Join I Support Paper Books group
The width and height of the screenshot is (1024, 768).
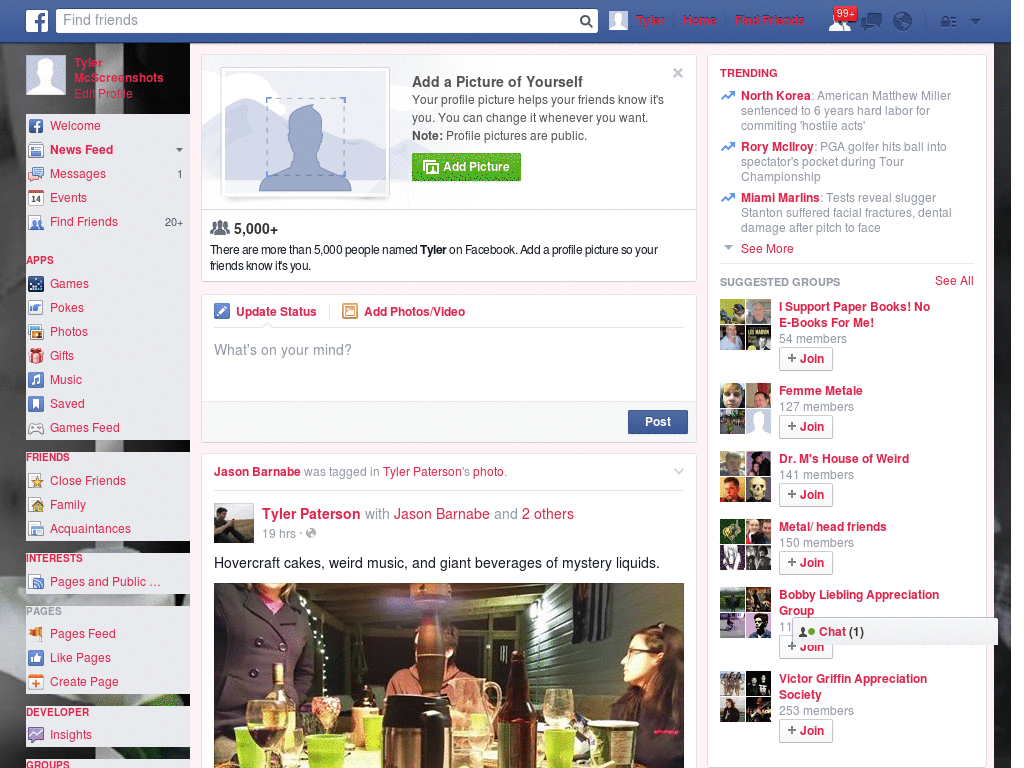806,359
